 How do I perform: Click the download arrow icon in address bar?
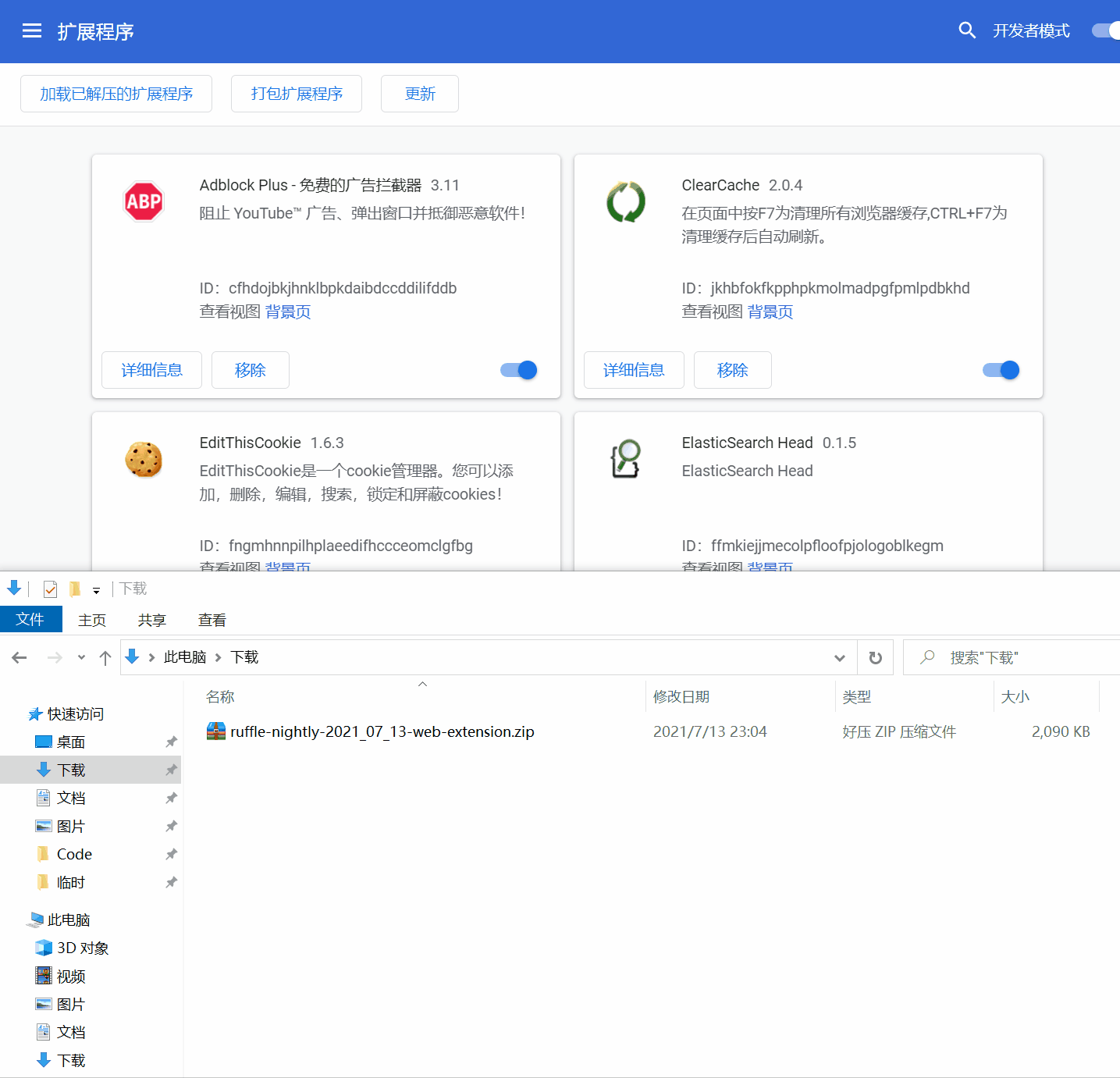tap(133, 656)
